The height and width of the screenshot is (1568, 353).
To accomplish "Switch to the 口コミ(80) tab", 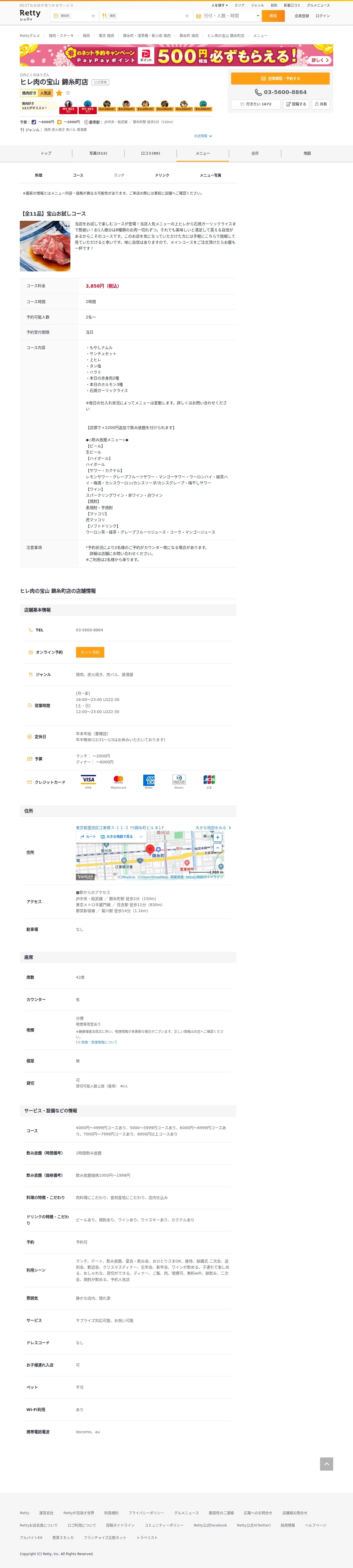I will coord(150,153).
